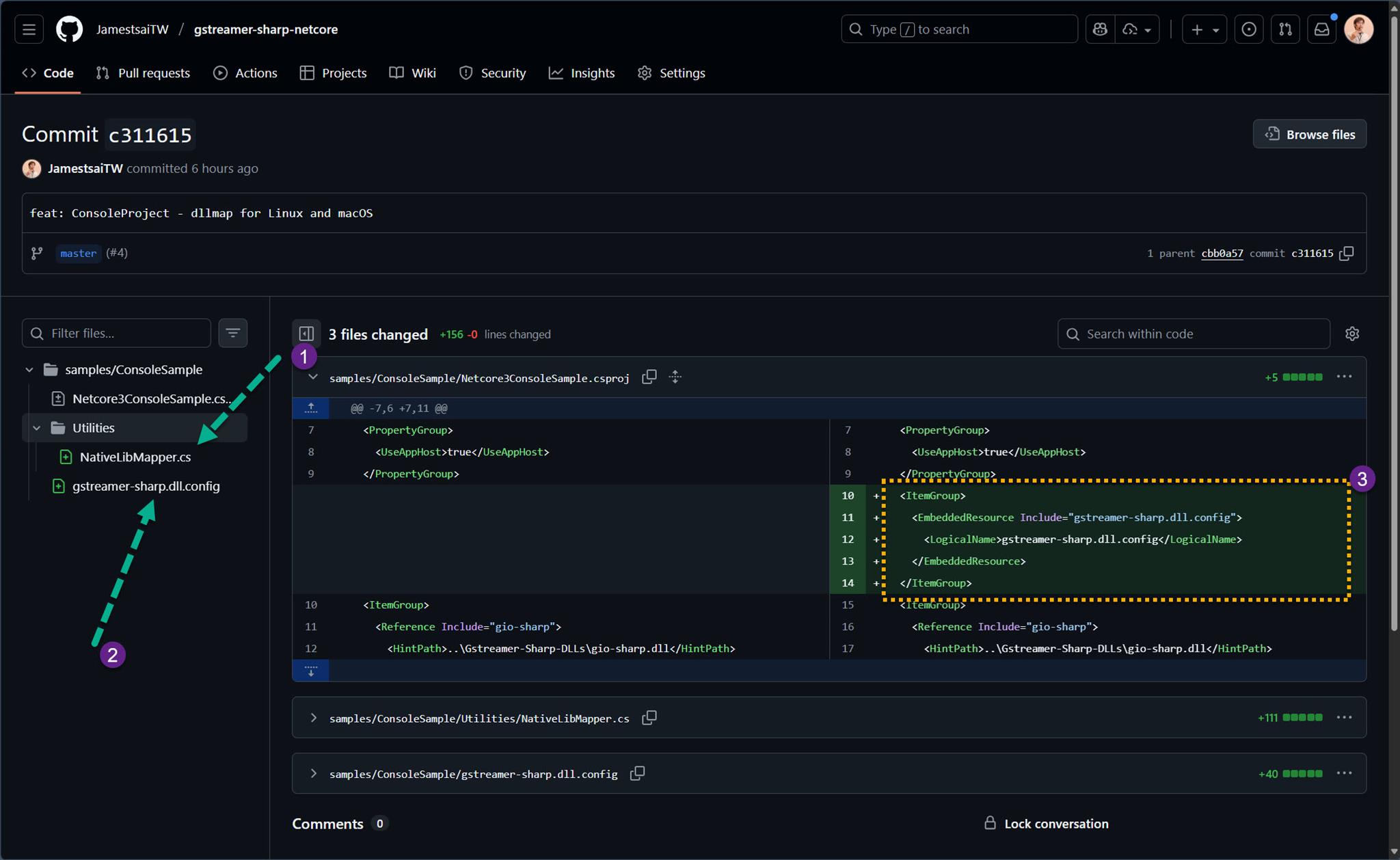Open diff view settings gear
1400x860 pixels.
(x=1351, y=334)
